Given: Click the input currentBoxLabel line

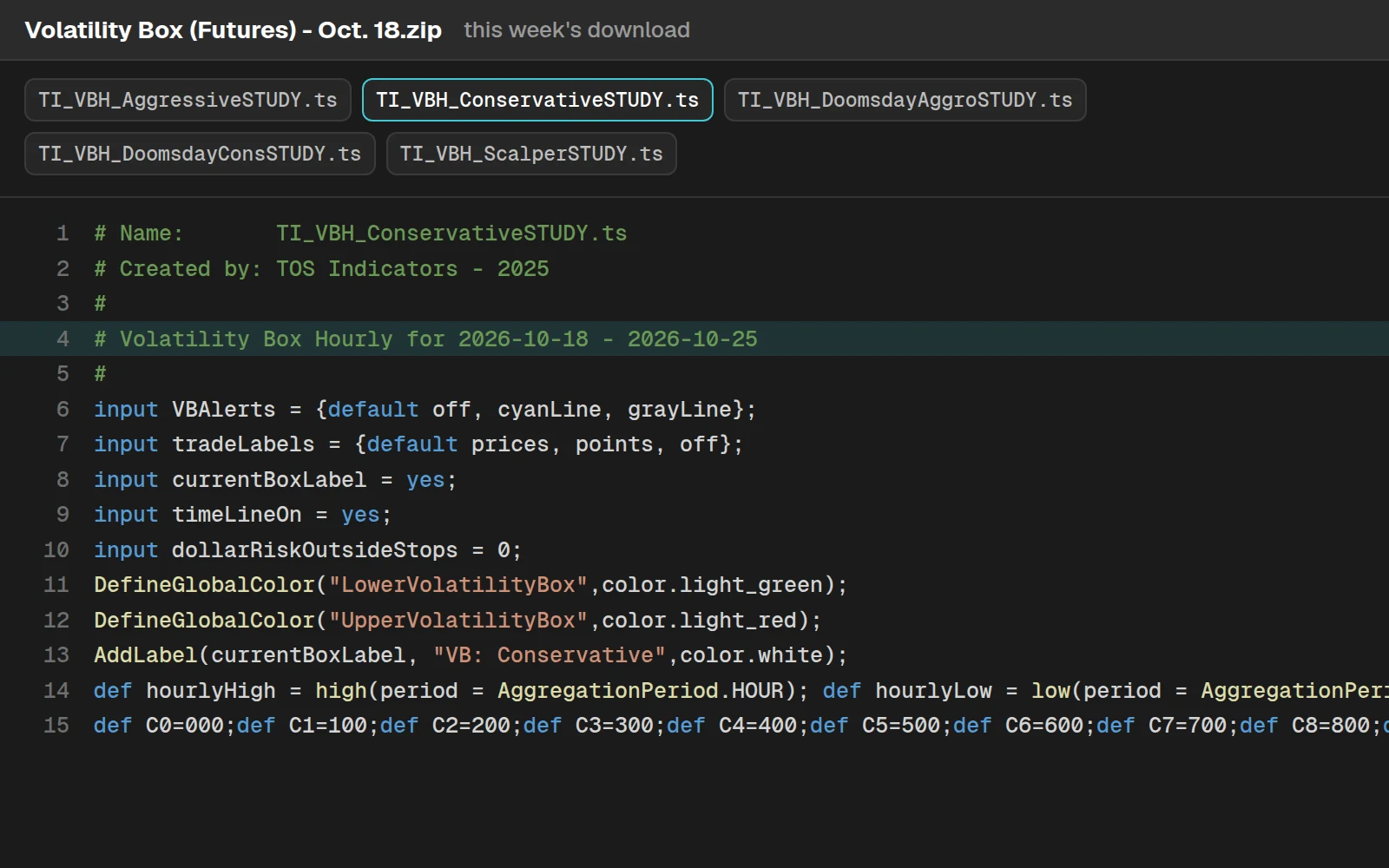Looking at the screenshot, I should [x=275, y=480].
